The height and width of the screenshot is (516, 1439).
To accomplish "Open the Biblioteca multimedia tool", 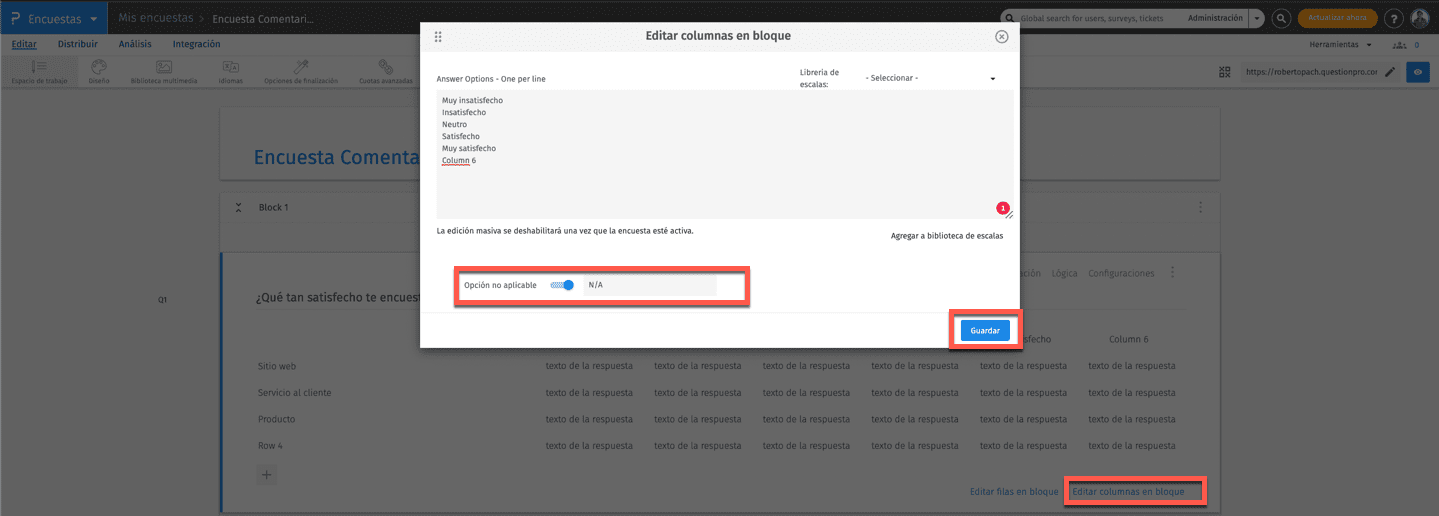I will (164, 71).
